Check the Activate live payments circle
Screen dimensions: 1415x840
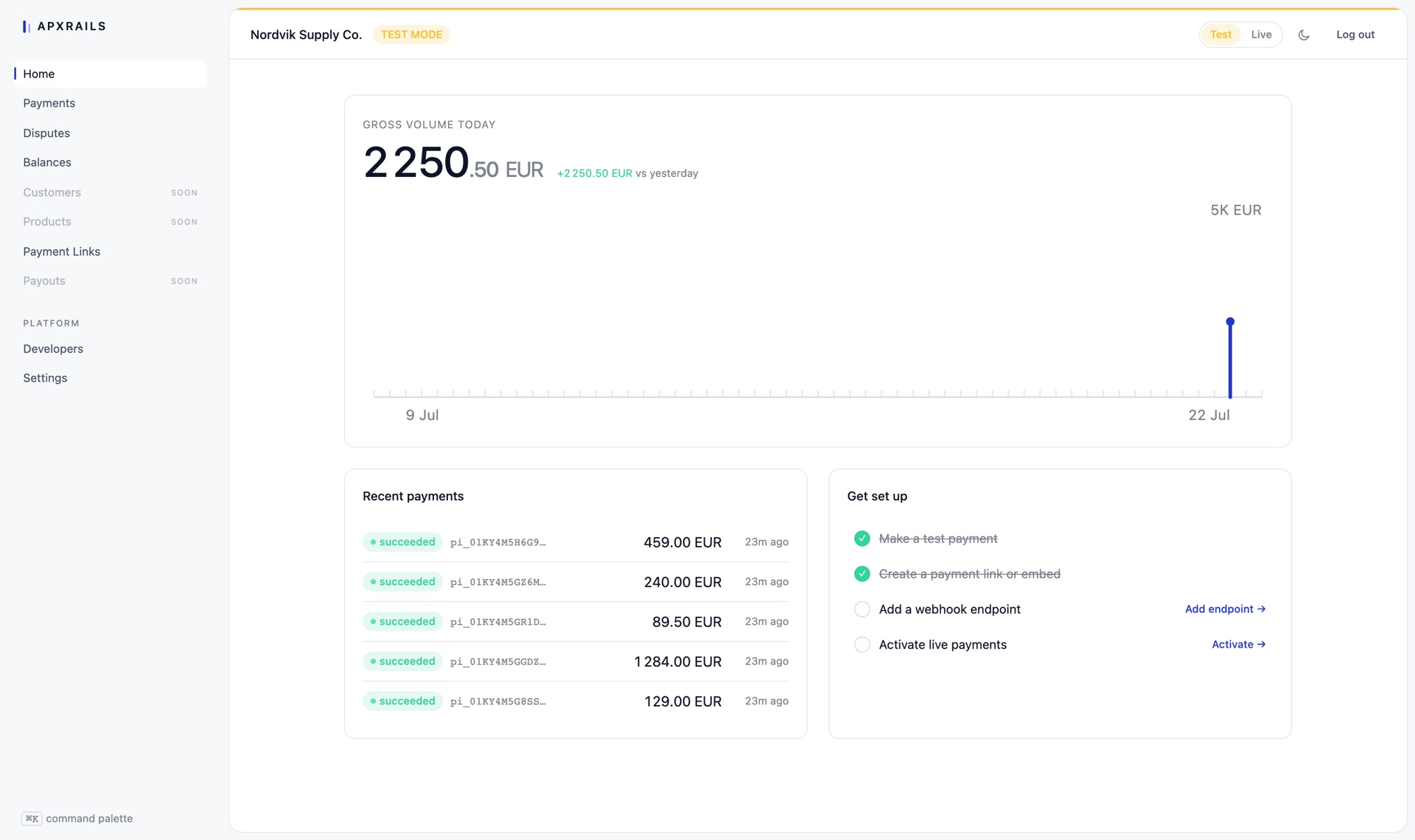tap(862, 645)
